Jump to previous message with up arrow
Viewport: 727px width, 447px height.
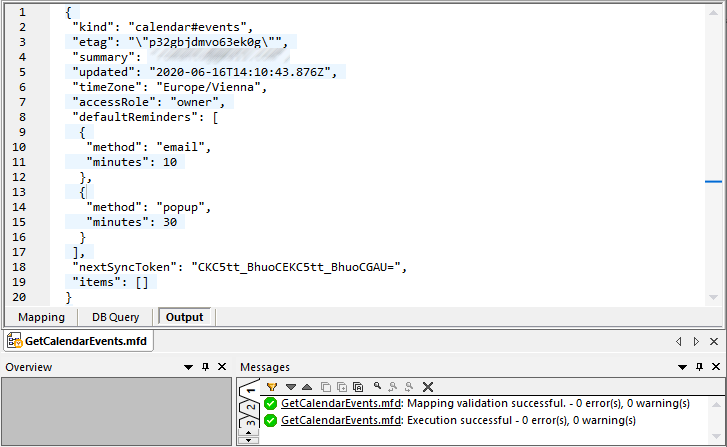pyautogui.click(x=307, y=386)
